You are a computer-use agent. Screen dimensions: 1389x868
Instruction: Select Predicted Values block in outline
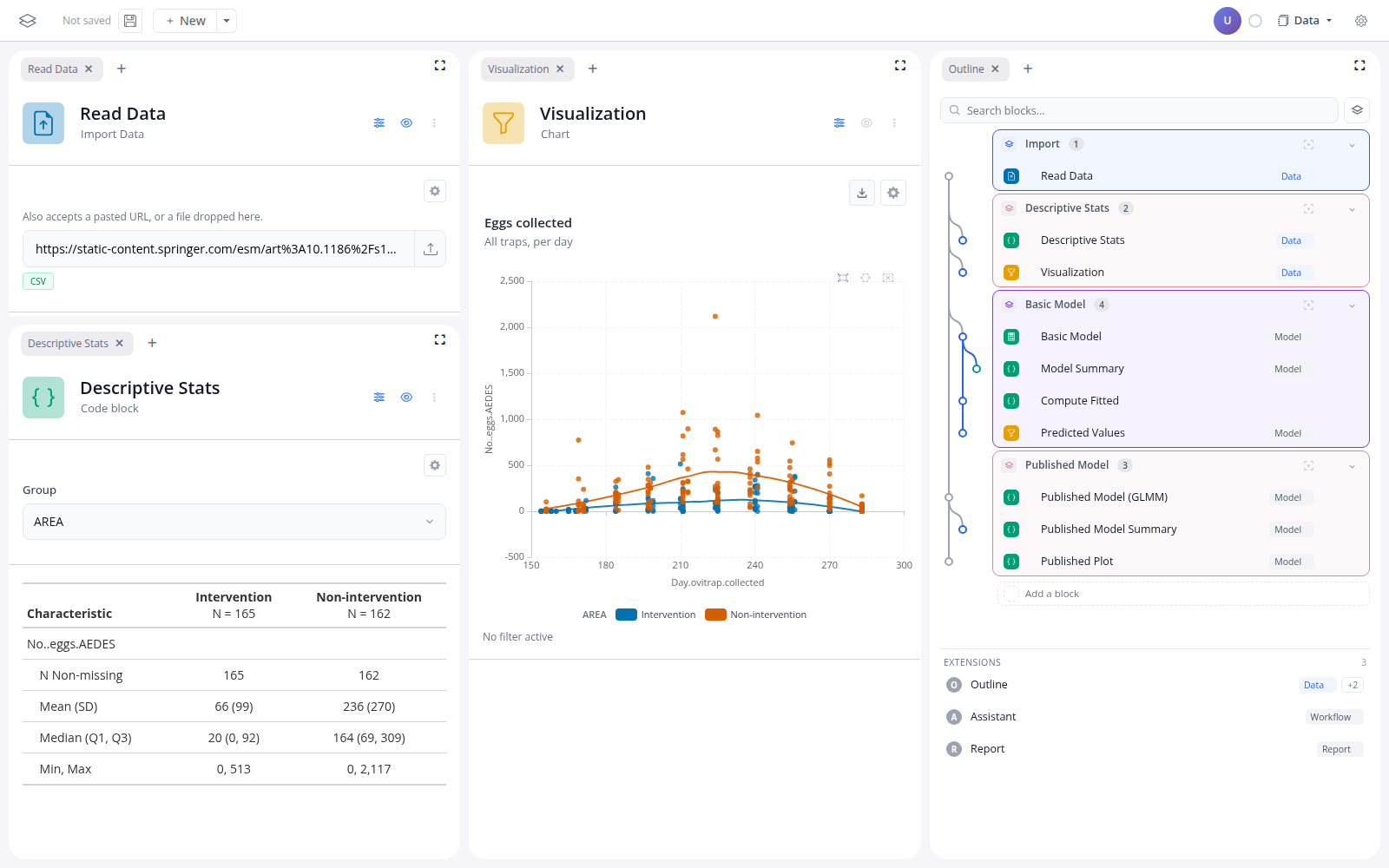click(x=1181, y=433)
